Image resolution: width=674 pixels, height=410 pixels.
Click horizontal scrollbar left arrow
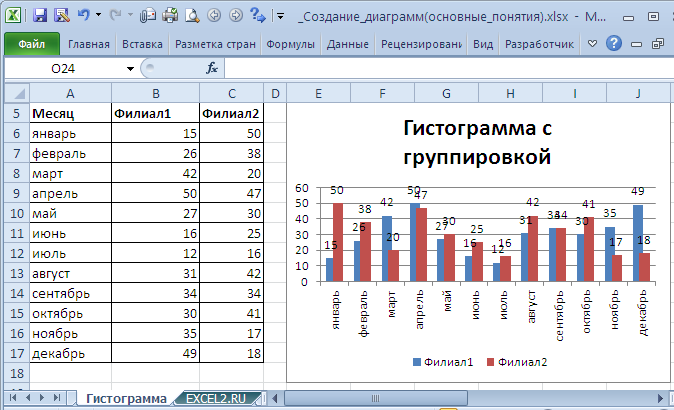(275, 398)
